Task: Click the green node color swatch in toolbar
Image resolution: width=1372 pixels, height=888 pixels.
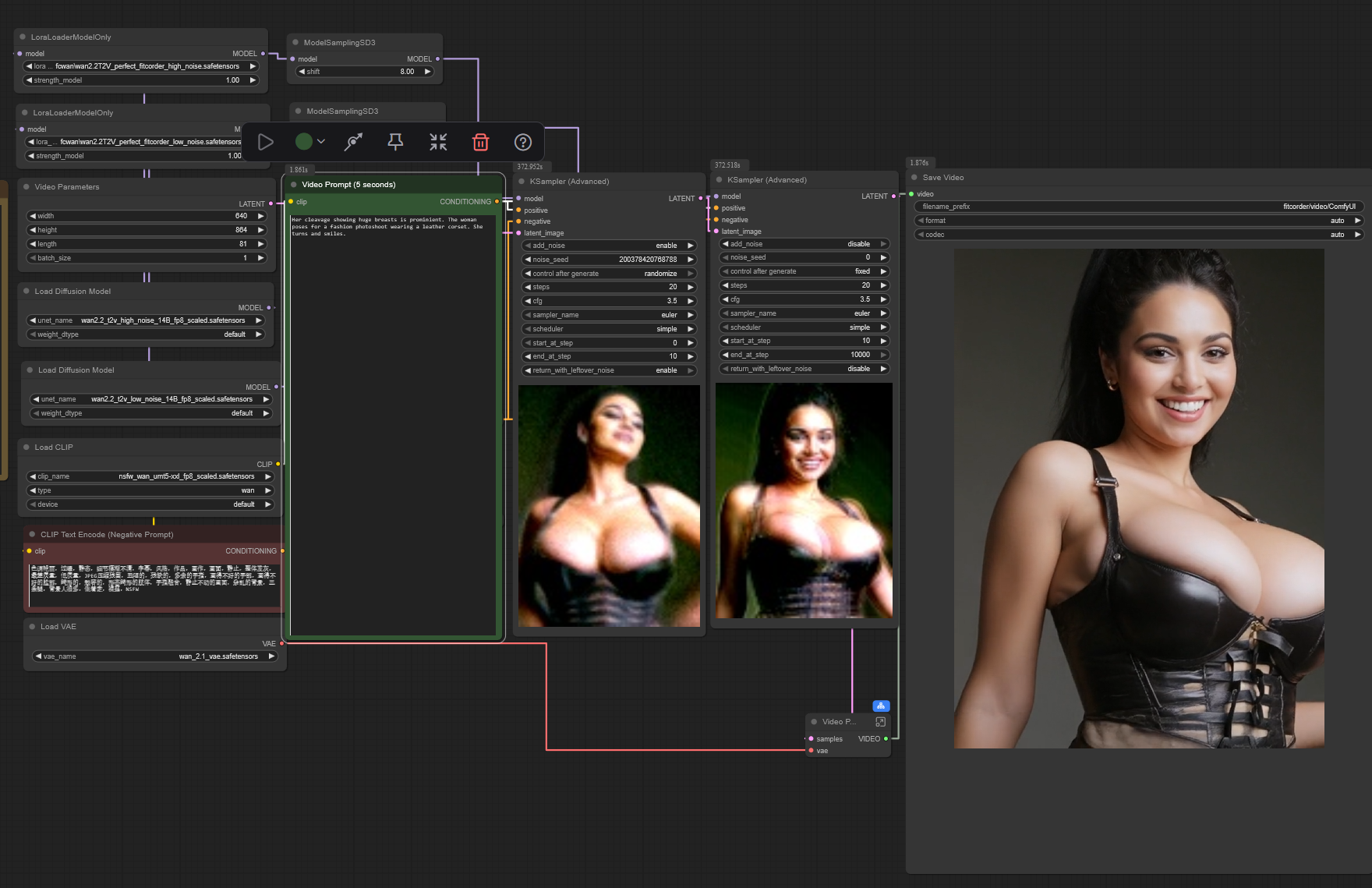Action: click(304, 142)
